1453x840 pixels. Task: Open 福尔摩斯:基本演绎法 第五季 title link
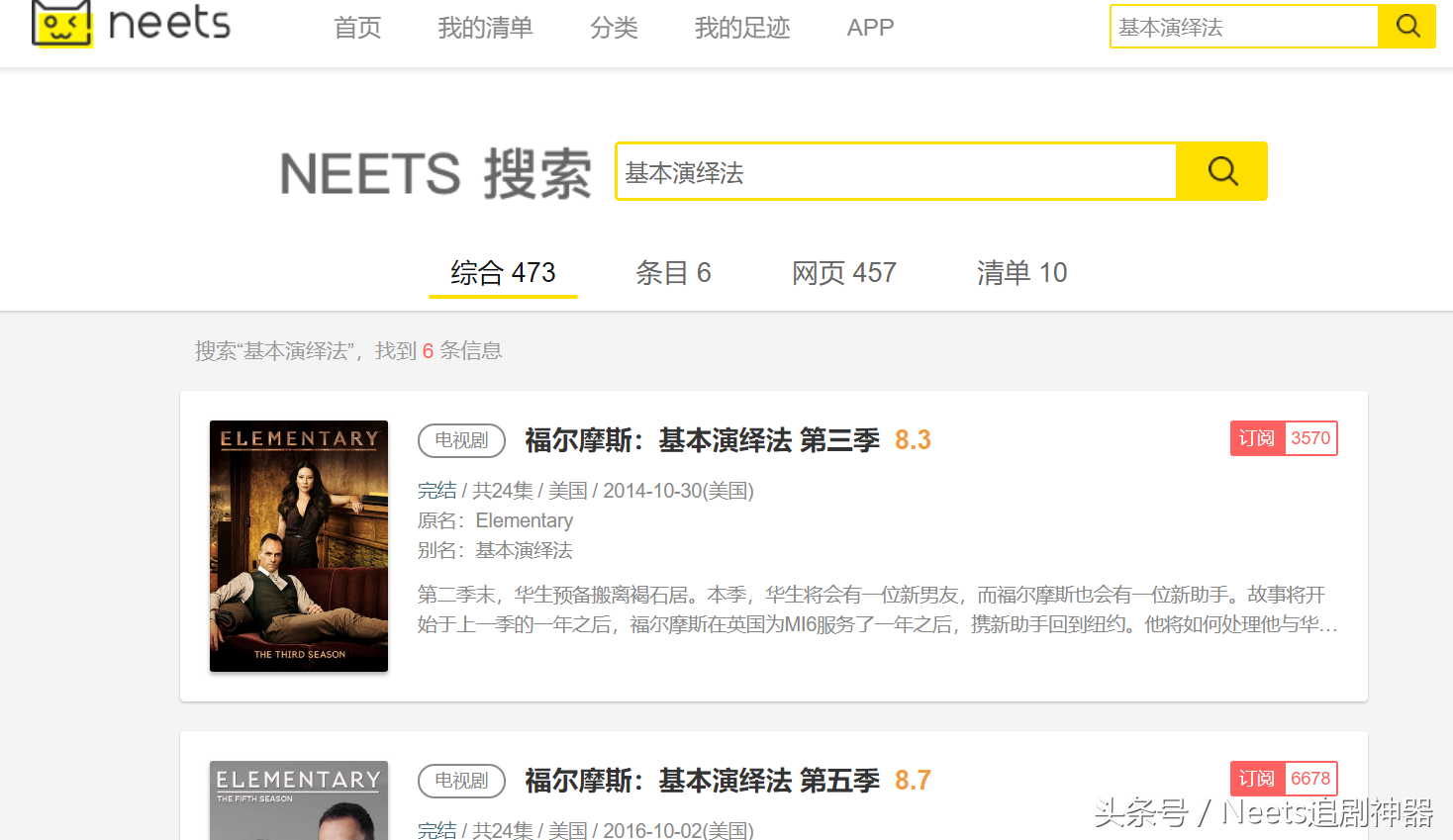[702, 781]
